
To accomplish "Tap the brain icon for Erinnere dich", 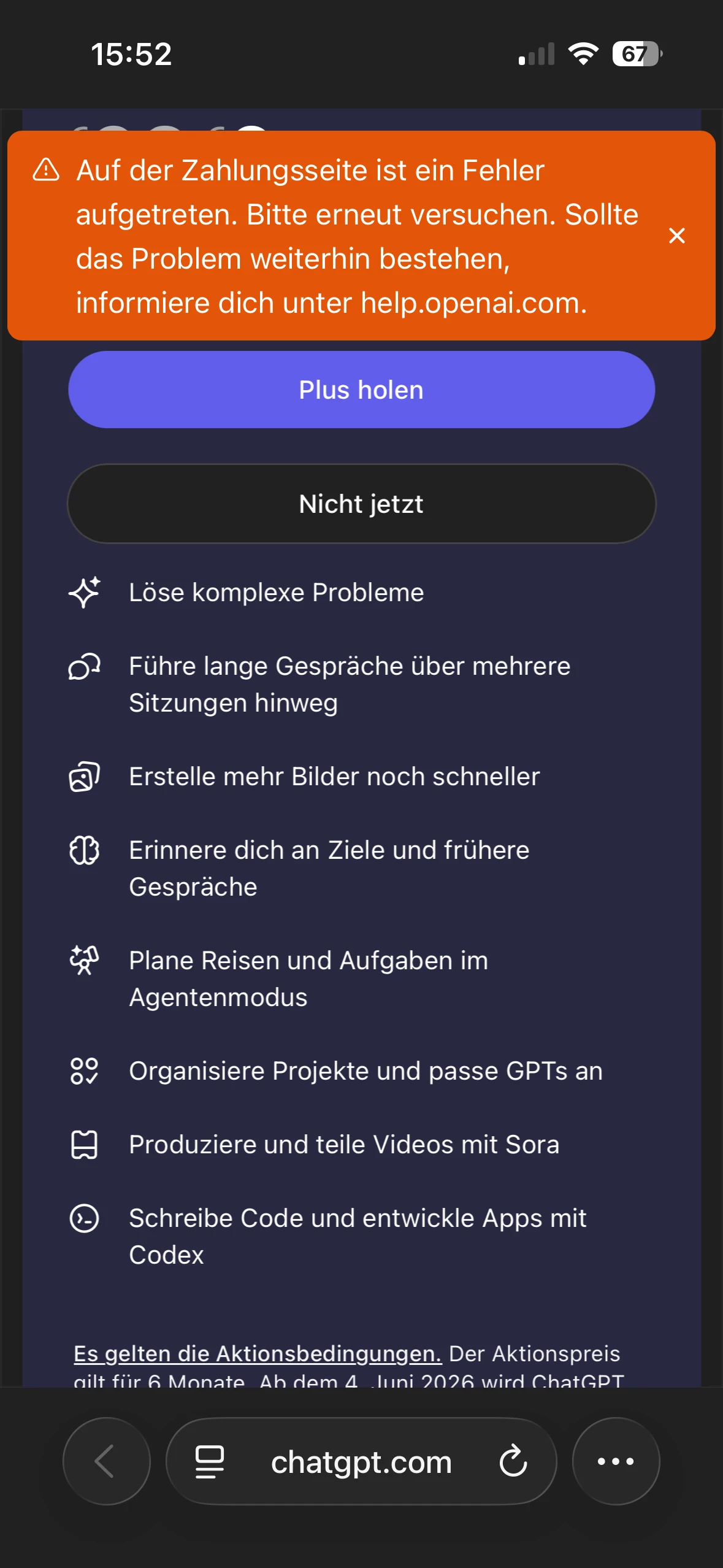I will 84,850.
